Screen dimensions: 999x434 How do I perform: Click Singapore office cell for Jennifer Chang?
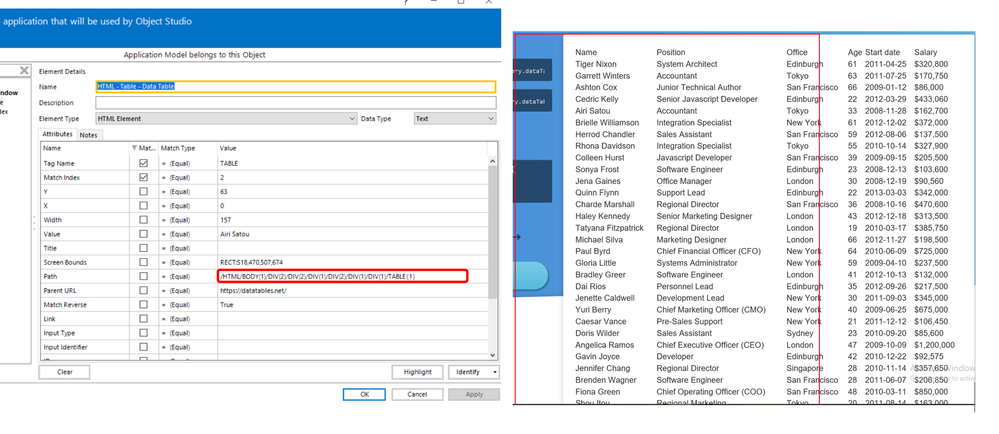tap(805, 368)
